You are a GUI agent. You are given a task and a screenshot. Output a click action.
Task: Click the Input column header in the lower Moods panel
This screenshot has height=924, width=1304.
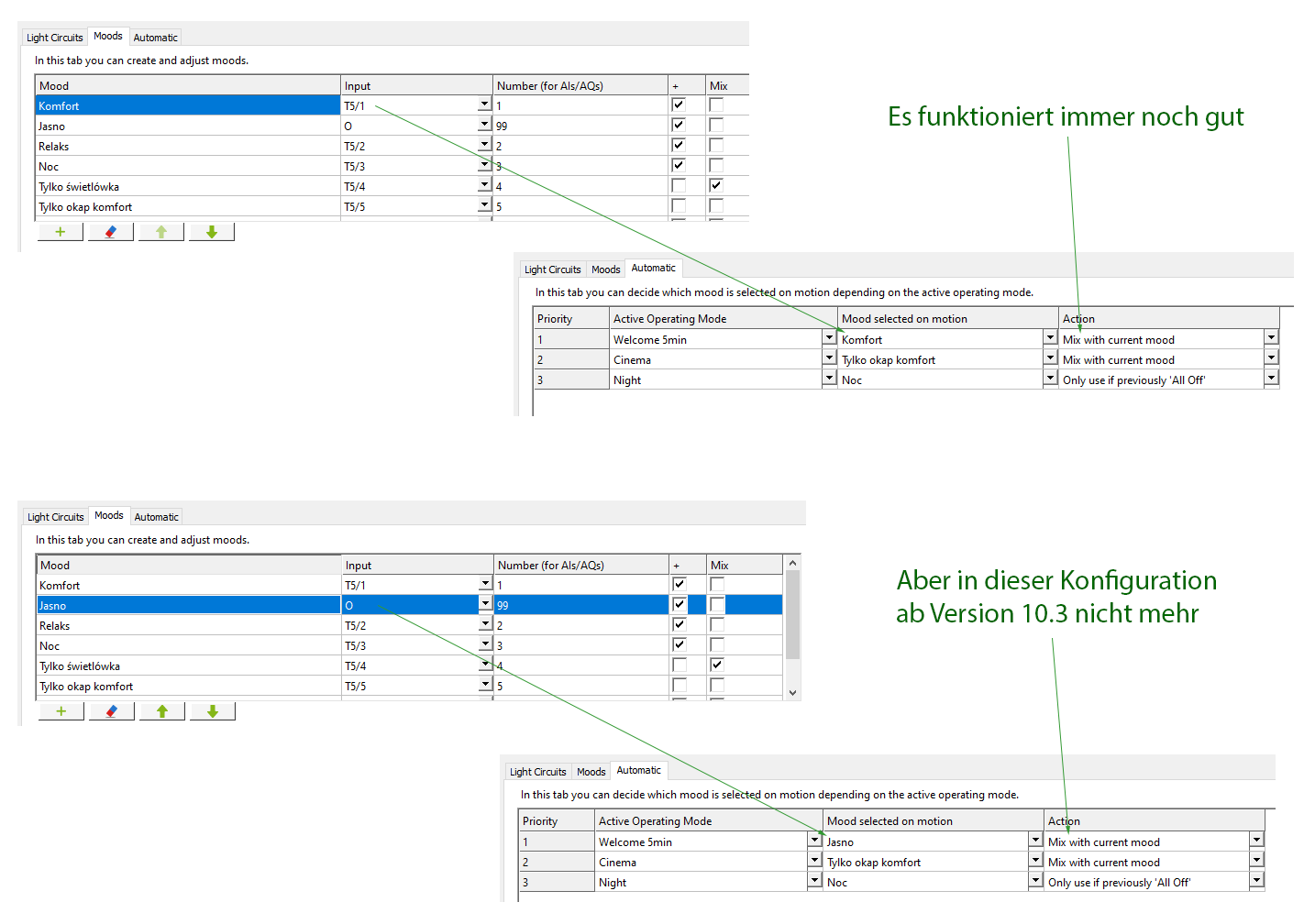418,565
